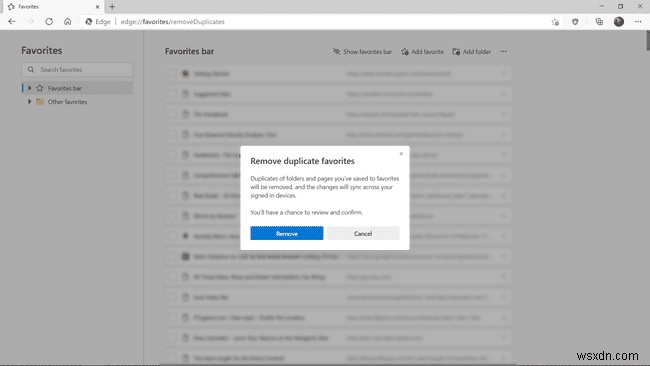This screenshot has height=366, width=650.
Task: Tick the checkbox of the first favorites row
Action: click(x=172, y=74)
